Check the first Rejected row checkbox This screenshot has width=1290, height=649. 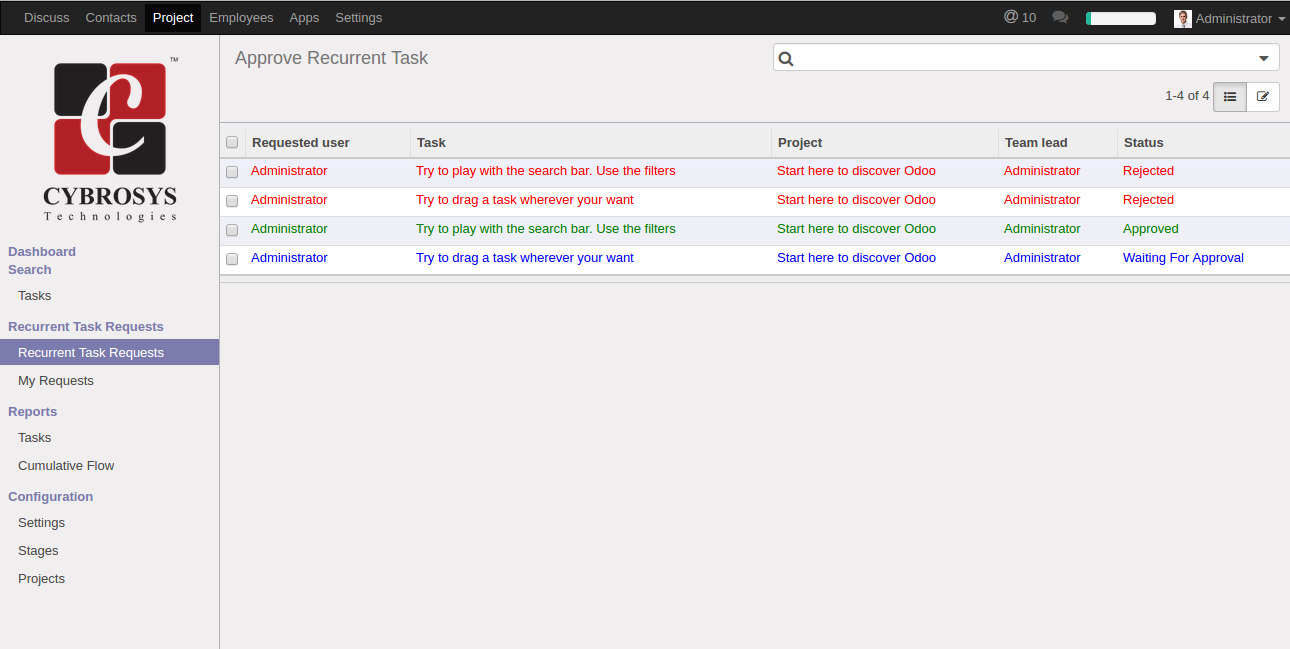232,172
